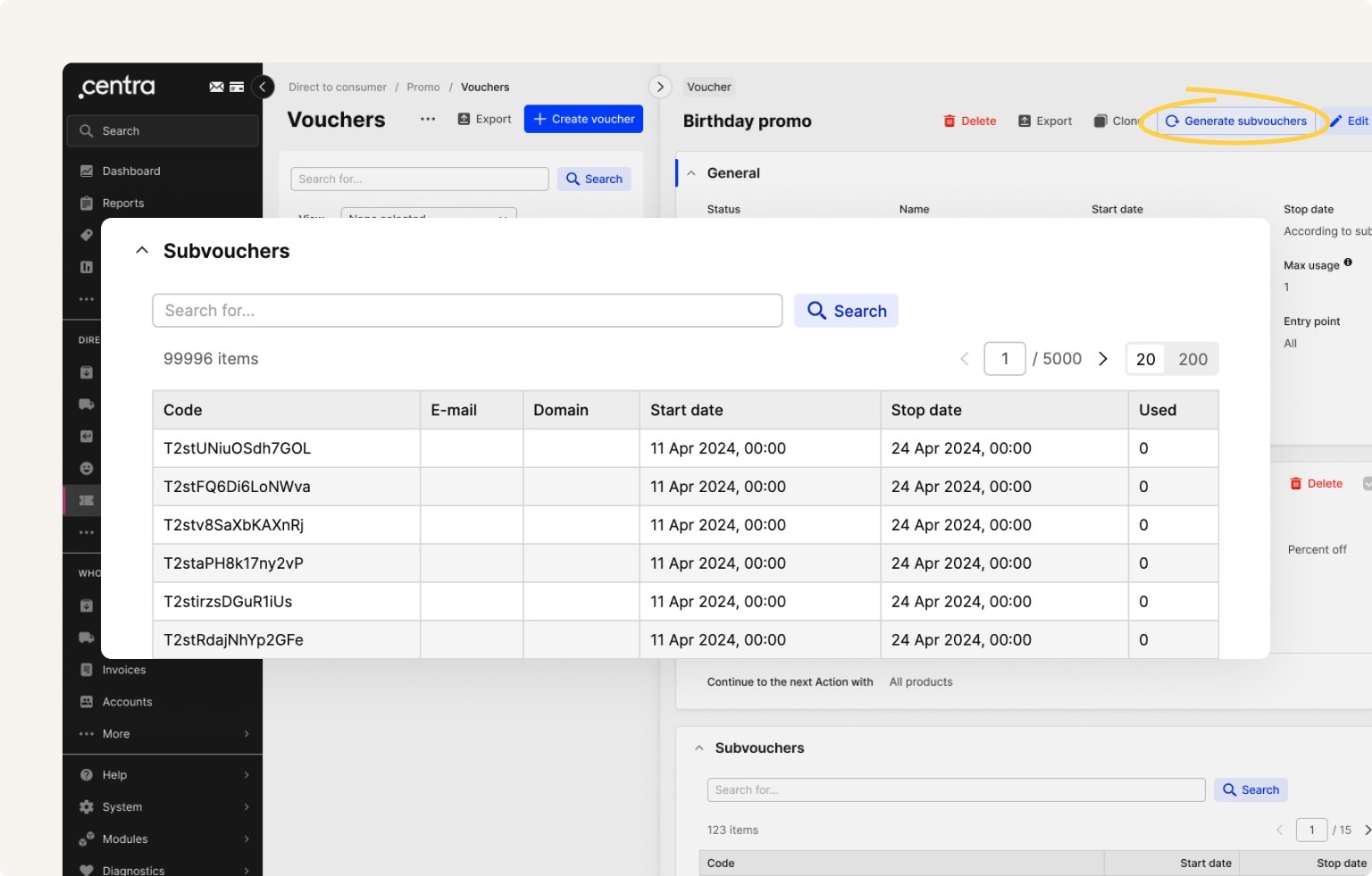Click the tag icon below Reports in sidebar
The height and width of the screenshot is (876, 1372).
87,235
